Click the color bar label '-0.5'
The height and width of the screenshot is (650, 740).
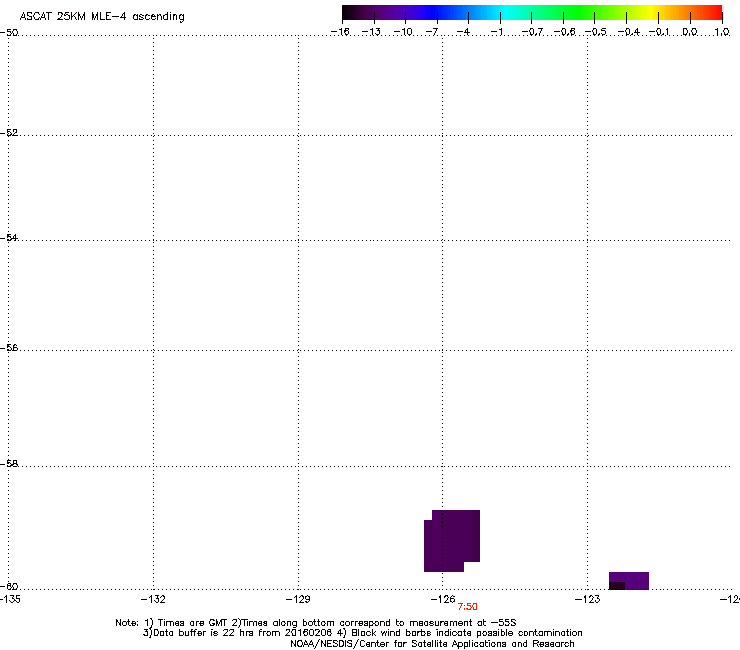[x=596, y=32]
